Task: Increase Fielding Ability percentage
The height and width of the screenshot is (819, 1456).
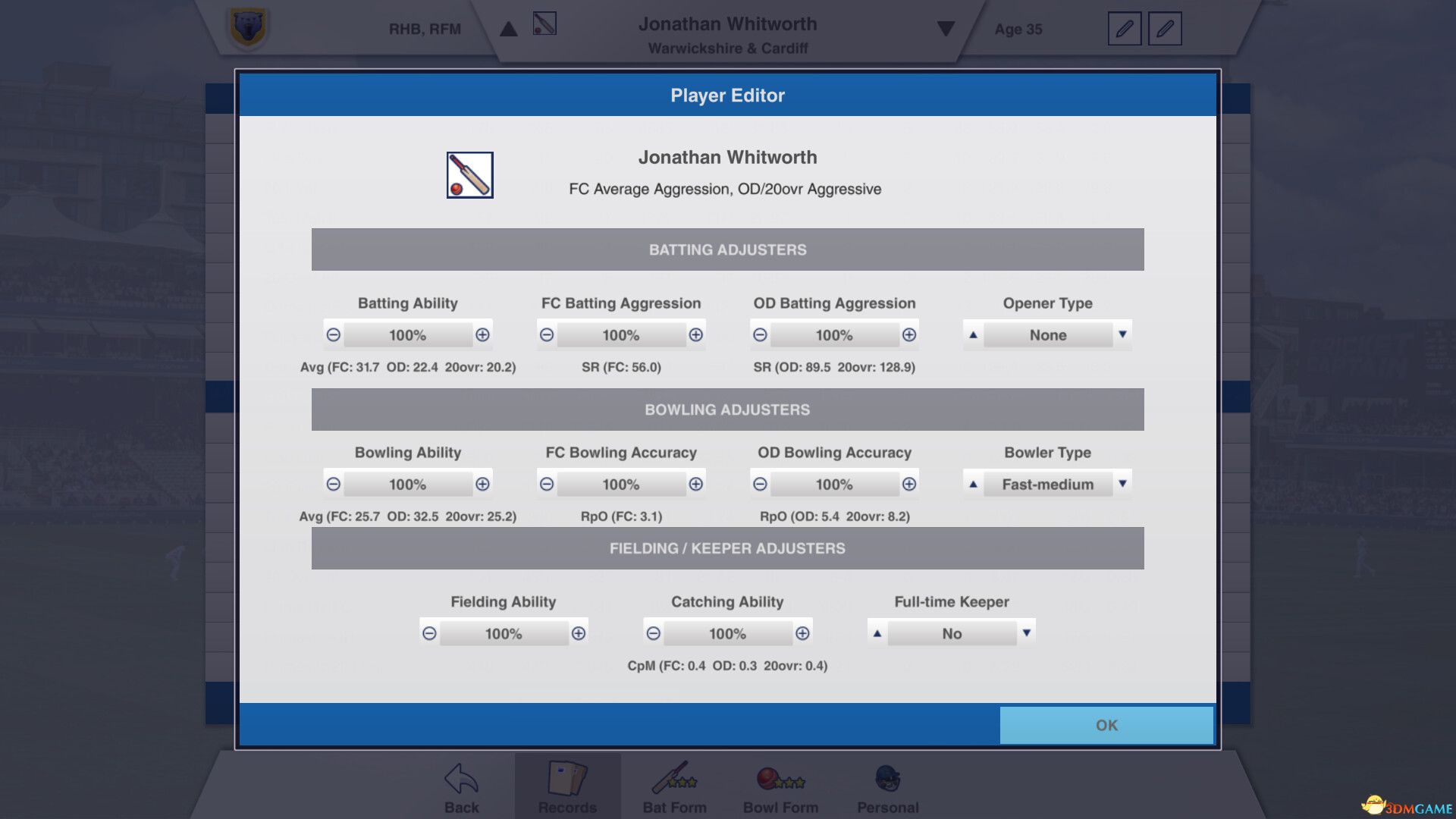Action: [x=579, y=632]
